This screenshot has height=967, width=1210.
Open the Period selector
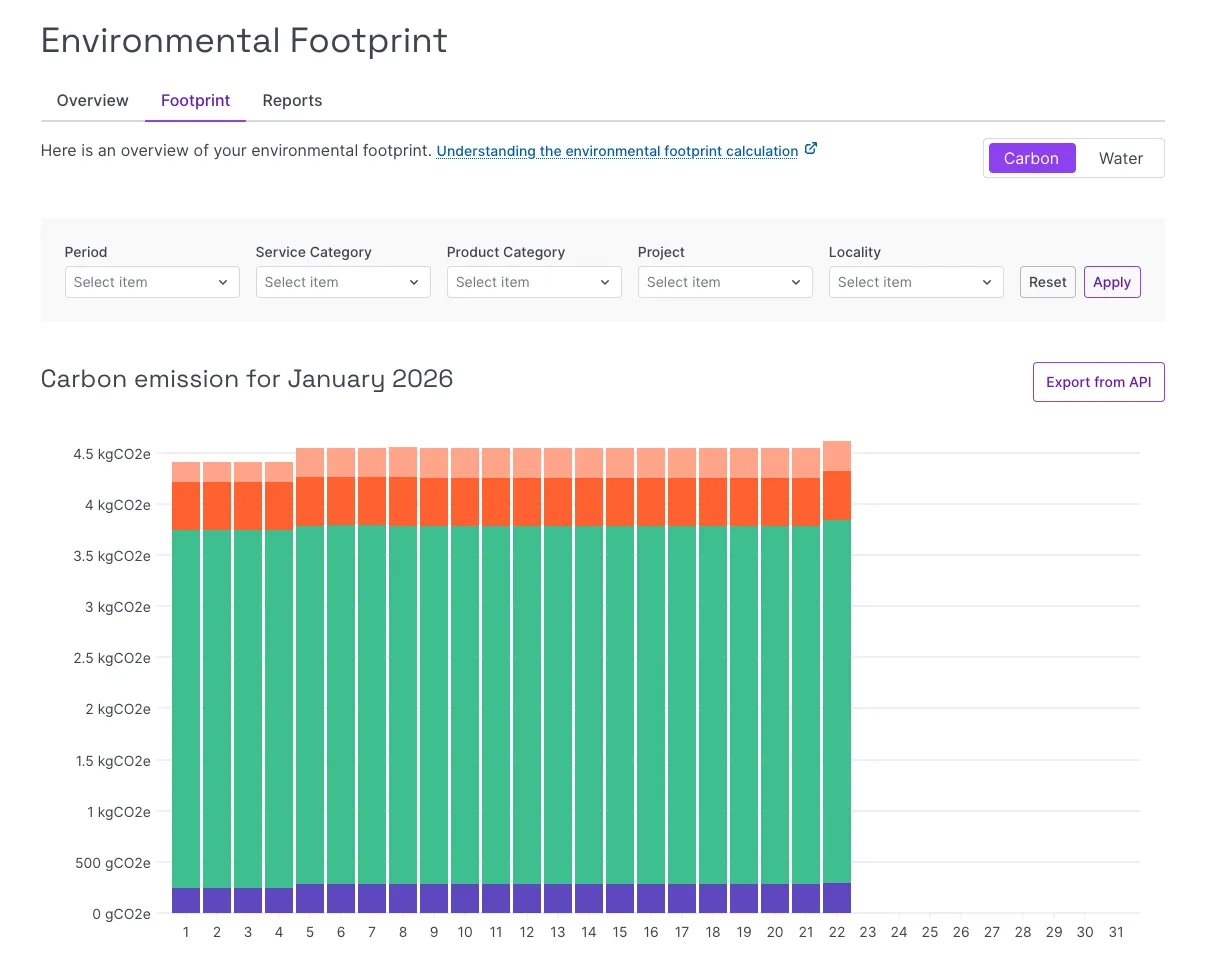coord(151,282)
